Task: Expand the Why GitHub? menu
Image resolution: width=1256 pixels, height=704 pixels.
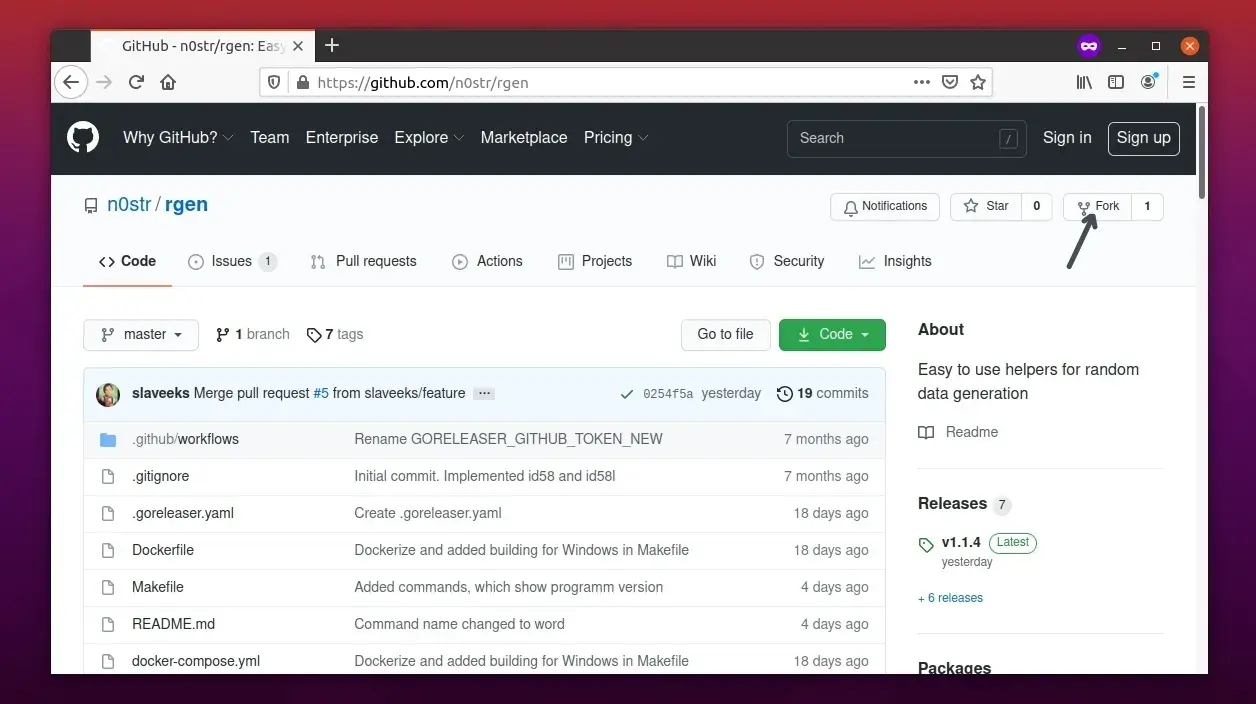Action: (178, 138)
